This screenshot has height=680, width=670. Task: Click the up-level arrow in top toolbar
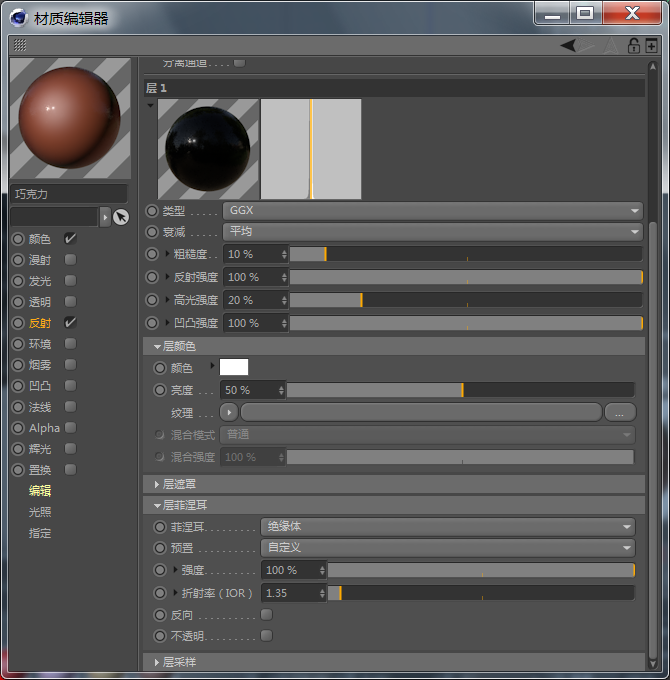point(611,45)
